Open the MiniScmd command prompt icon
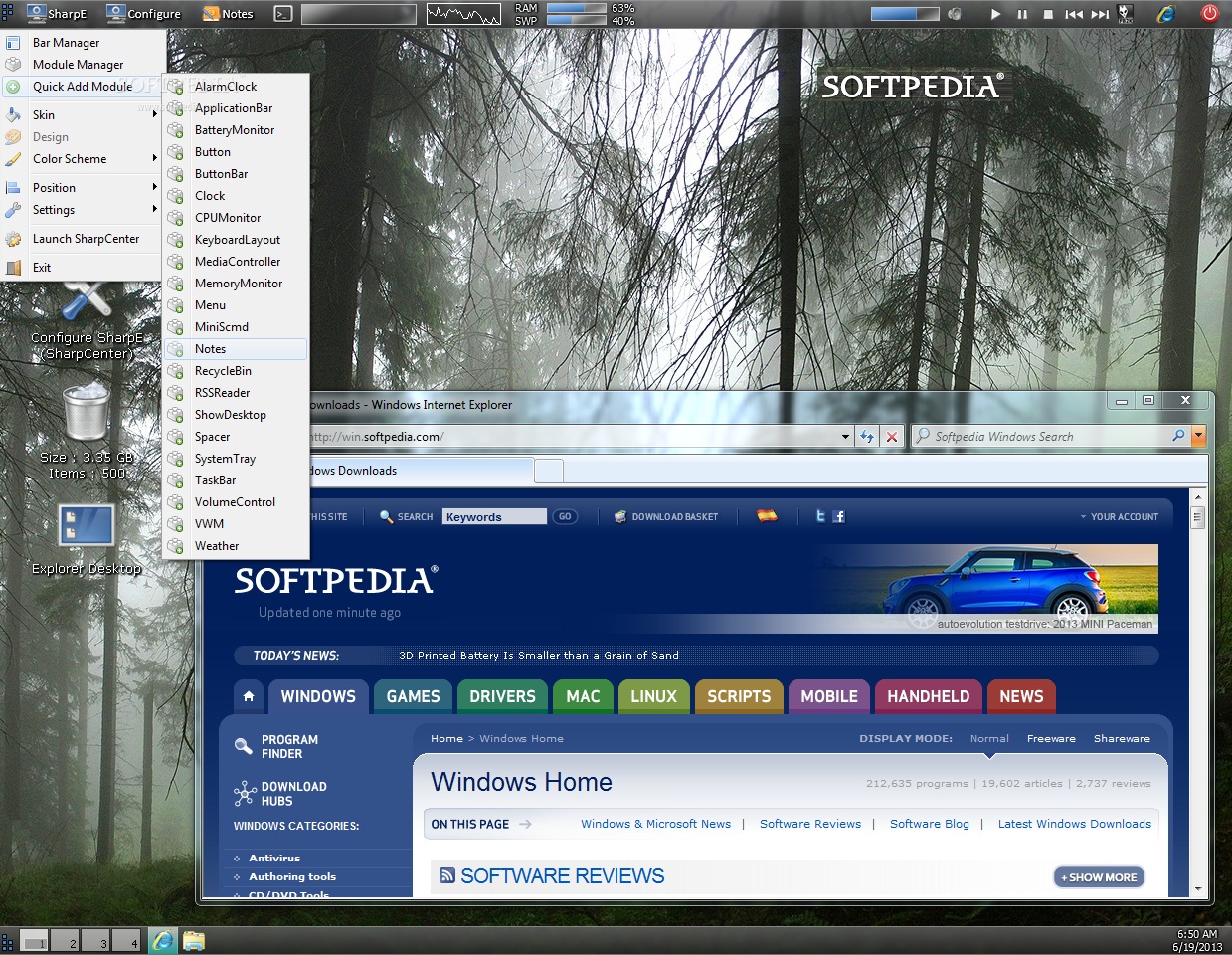1232x955 pixels. (283, 14)
